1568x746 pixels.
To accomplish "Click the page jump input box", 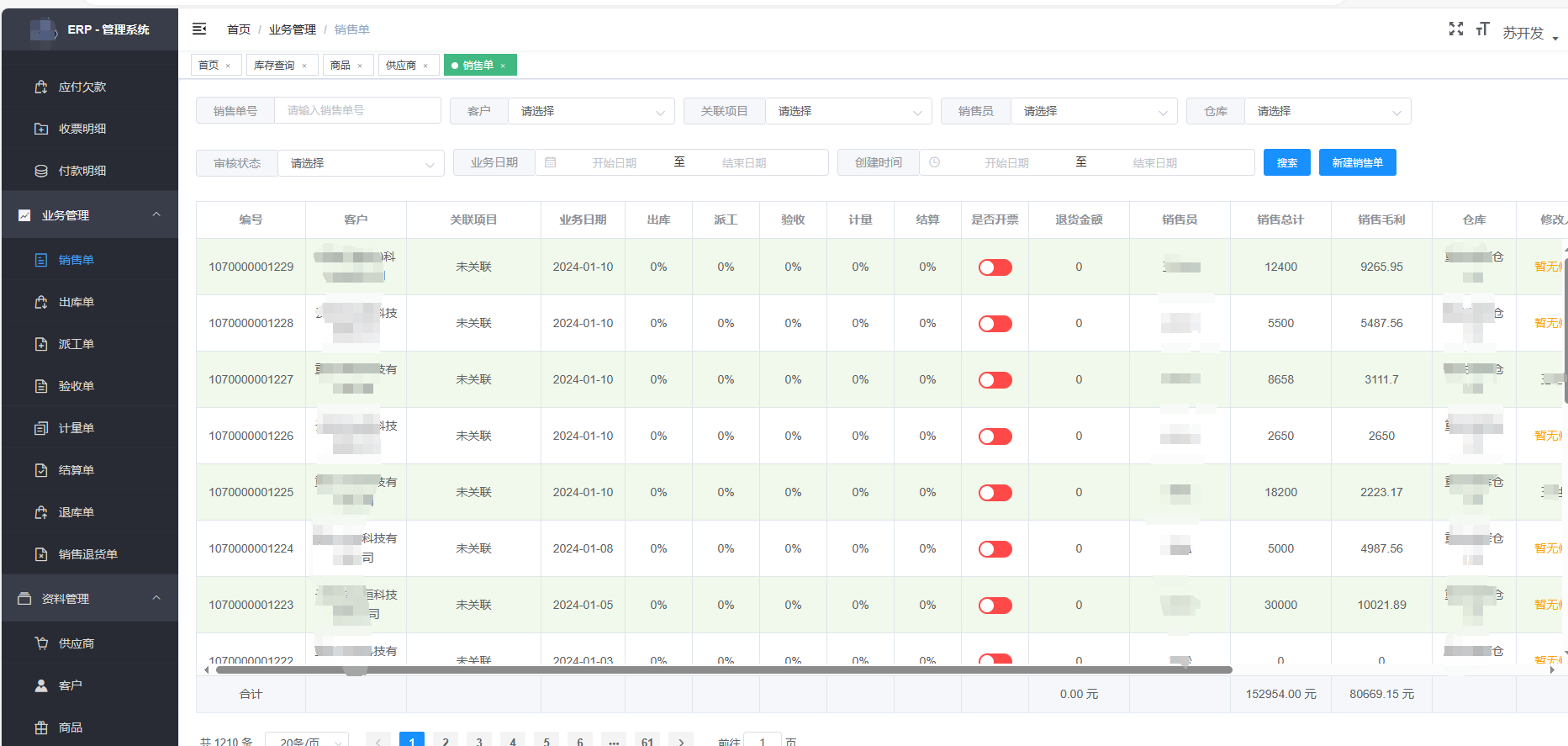I will [x=763, y=741].
